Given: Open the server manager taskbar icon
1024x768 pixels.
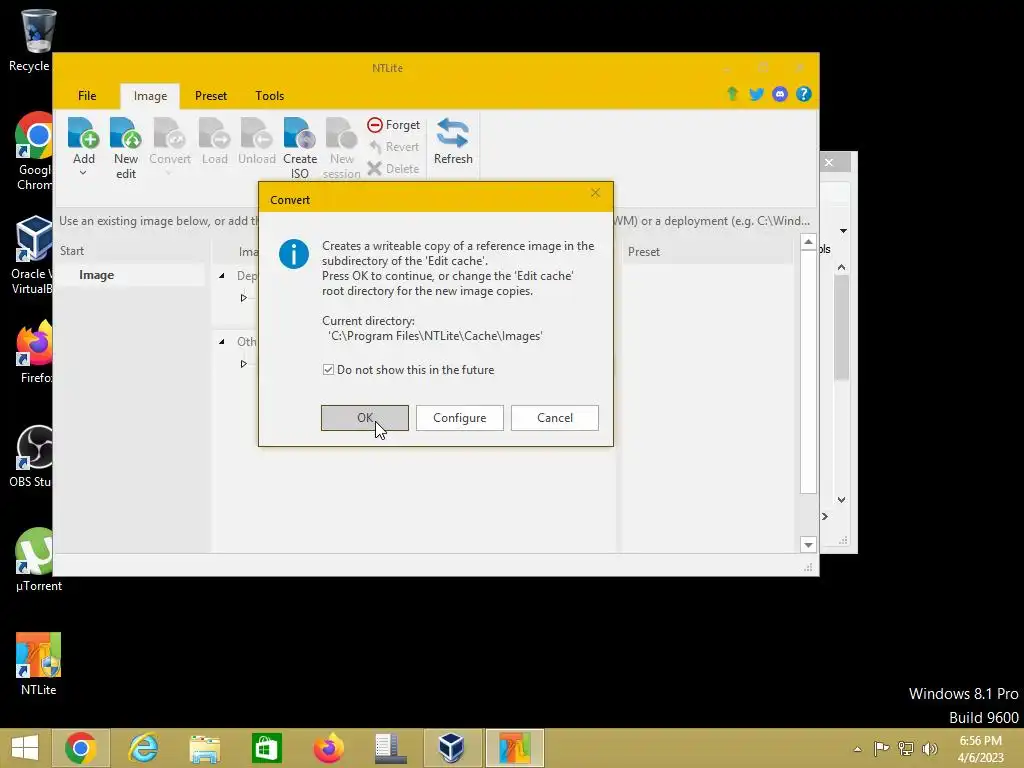Looking at the screenshot, I should 391,748.
